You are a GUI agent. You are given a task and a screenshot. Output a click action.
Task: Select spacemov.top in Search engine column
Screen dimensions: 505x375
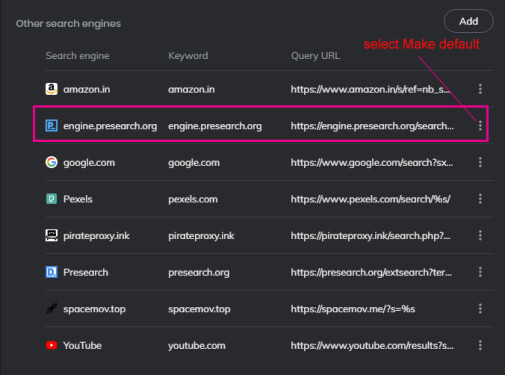coord(94,309)
